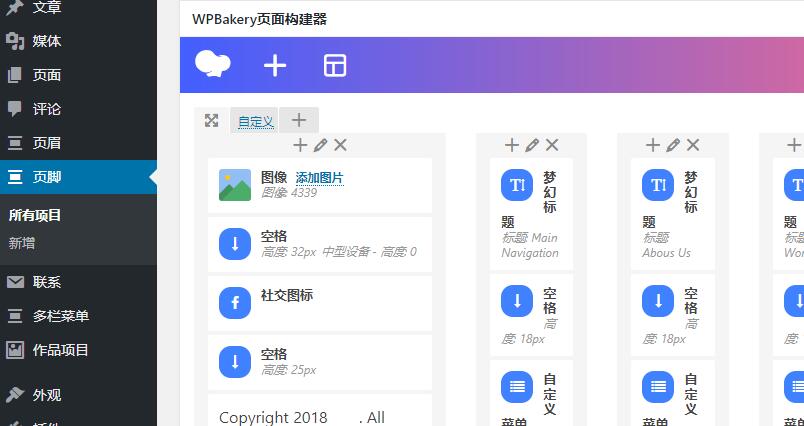
Task: Click the 图像 element picture icon
Action: click(x=235, y=185)
